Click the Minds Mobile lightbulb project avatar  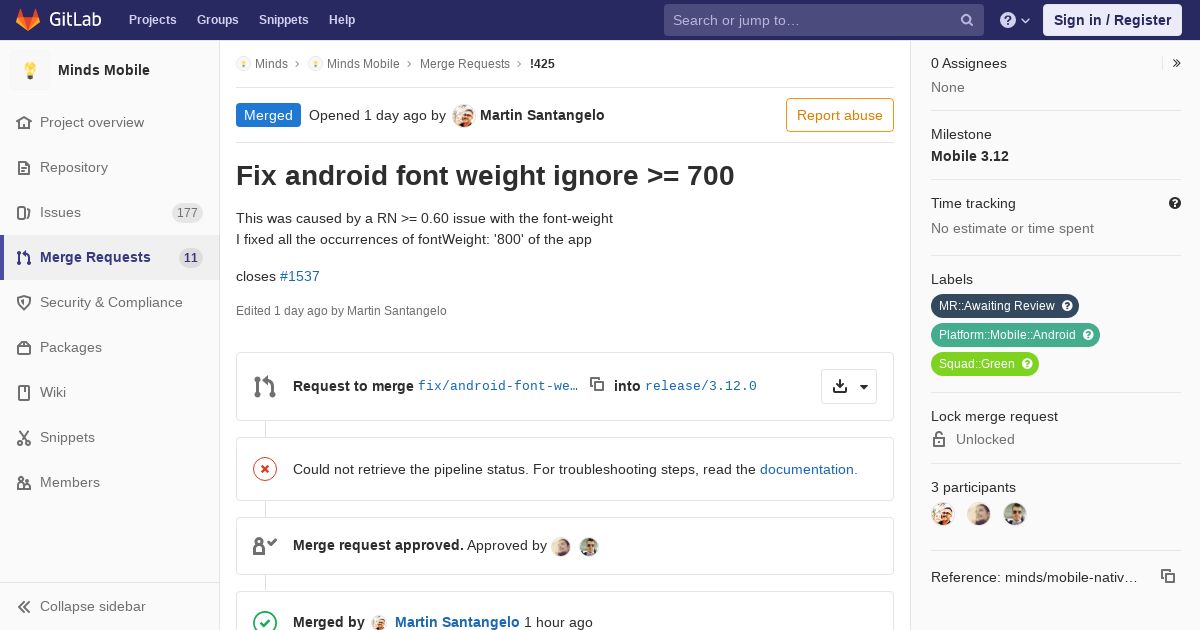point(30,70)
